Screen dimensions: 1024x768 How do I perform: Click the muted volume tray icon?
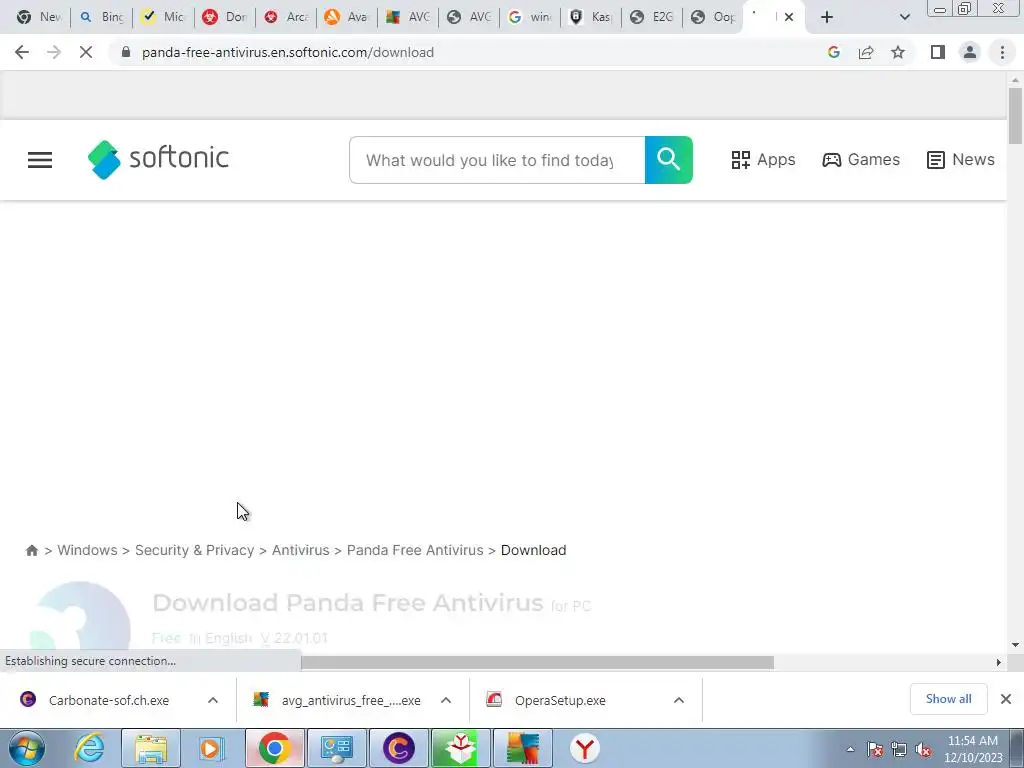click(923, 749)
